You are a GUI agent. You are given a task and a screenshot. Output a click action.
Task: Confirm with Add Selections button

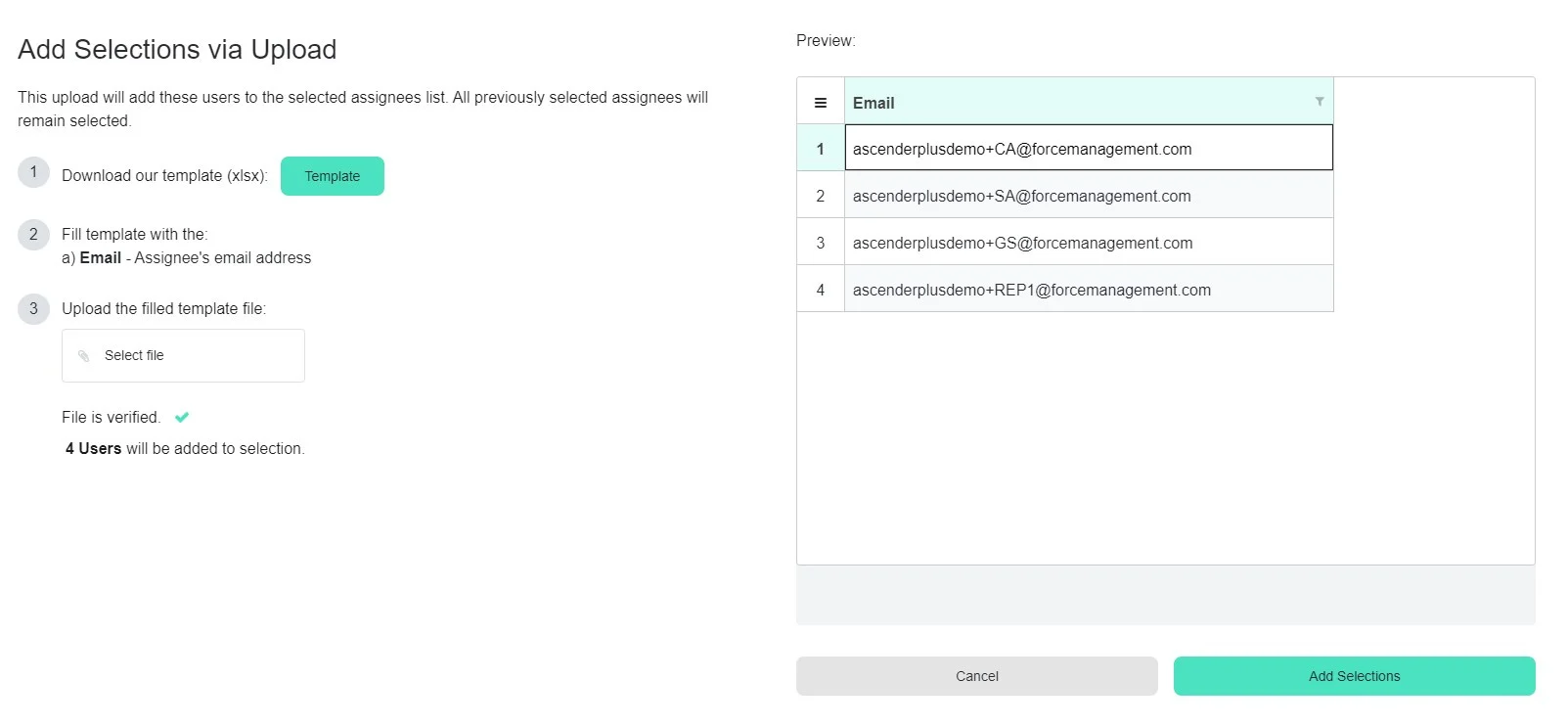coord(1354,676)
